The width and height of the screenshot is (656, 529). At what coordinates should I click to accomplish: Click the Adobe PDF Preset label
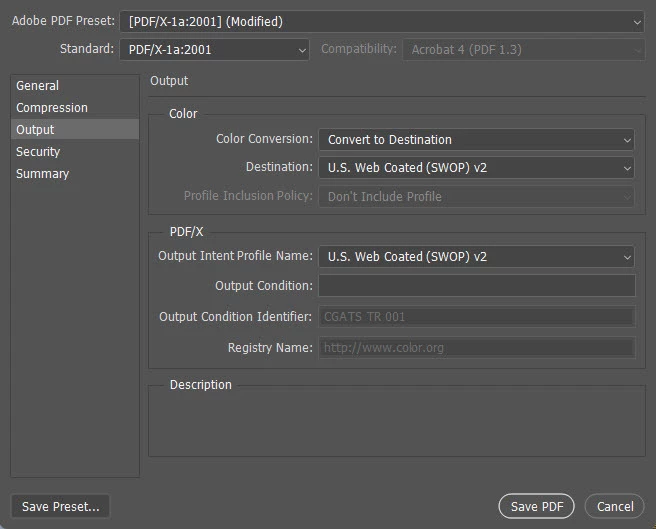pyautogui.click(x=63, y=21)
